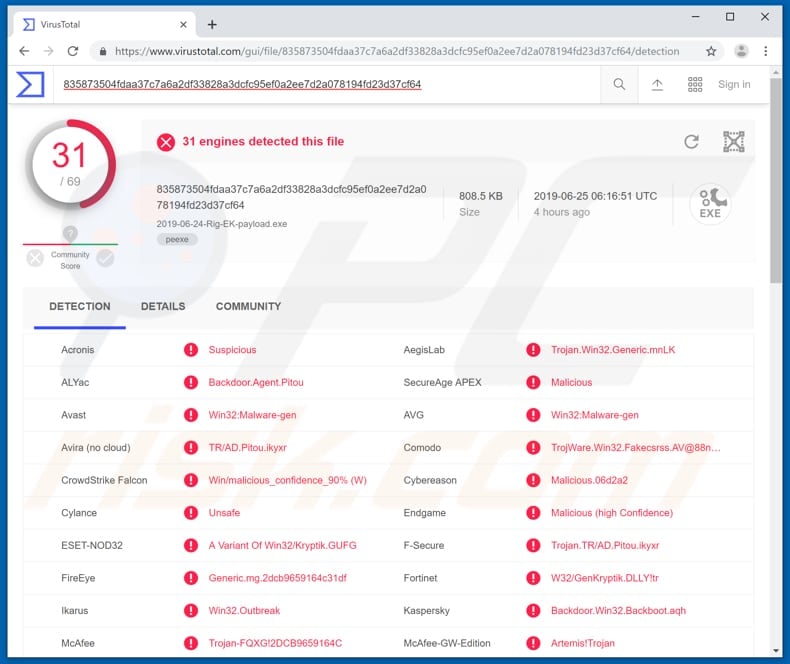Reload the page in the browser
The width and height of the screenshot is (790, 664).
[x=73, y=51]
